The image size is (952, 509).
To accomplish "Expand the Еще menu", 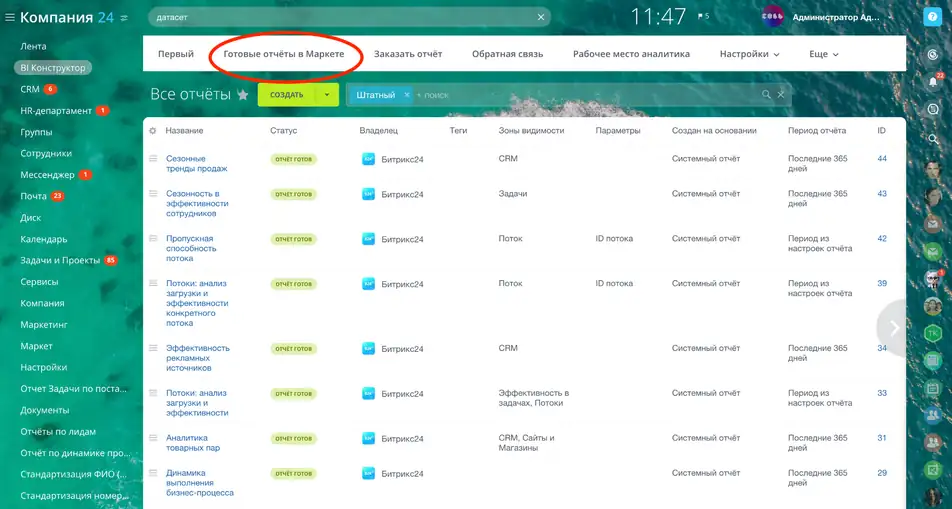I will point(823,54).
